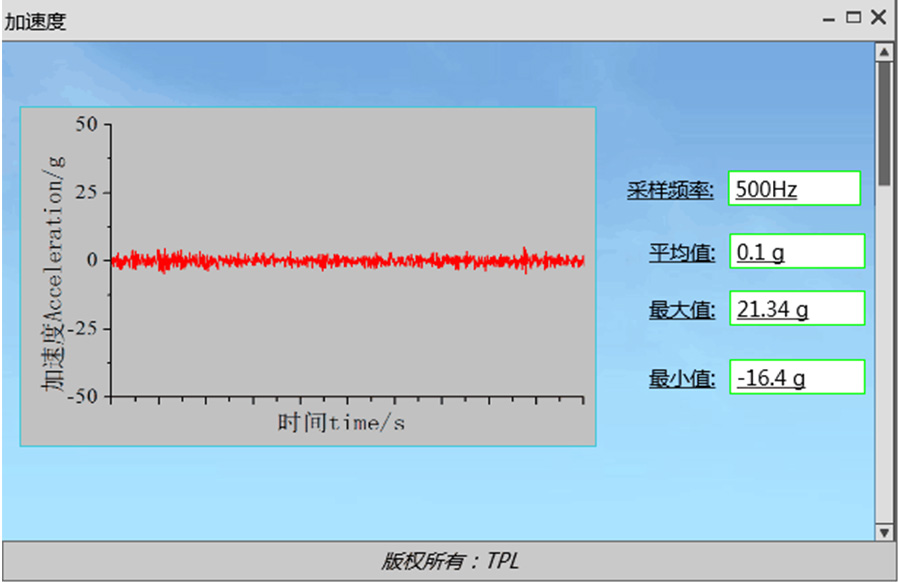Close the 加速度 window
Viewport: 898px width, 582px height.
[879, 17]
